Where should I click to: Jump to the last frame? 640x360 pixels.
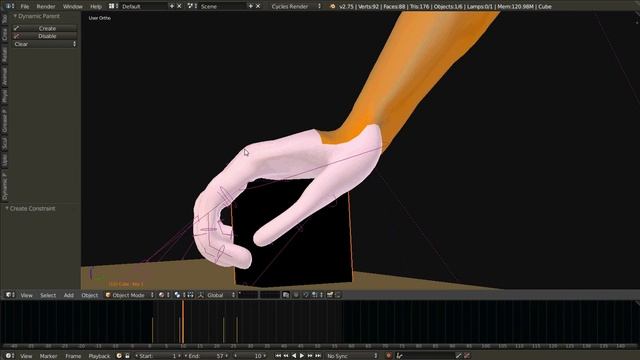318,356
